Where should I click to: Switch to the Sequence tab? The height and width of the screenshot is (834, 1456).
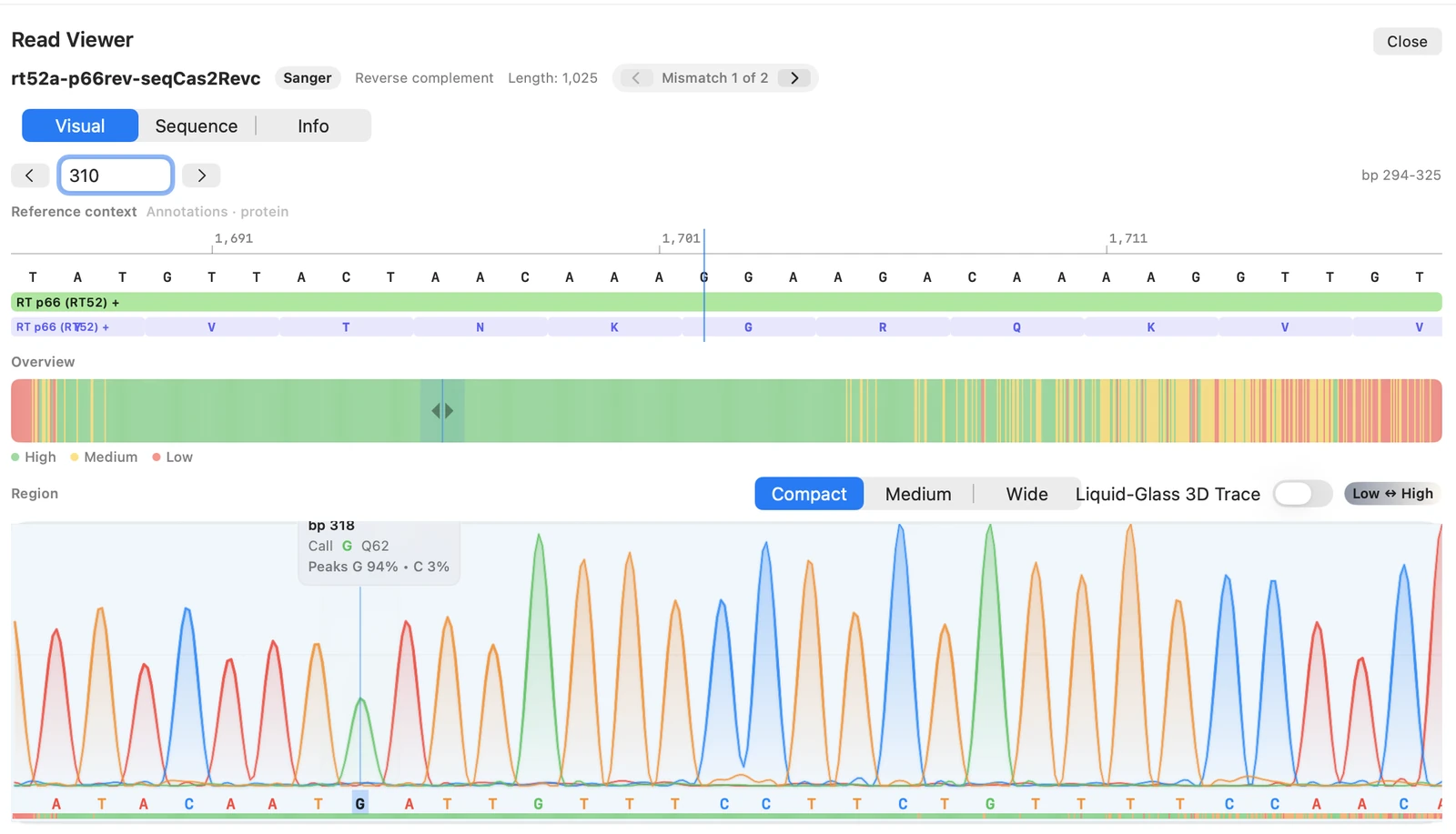click(x=197, y=126)
